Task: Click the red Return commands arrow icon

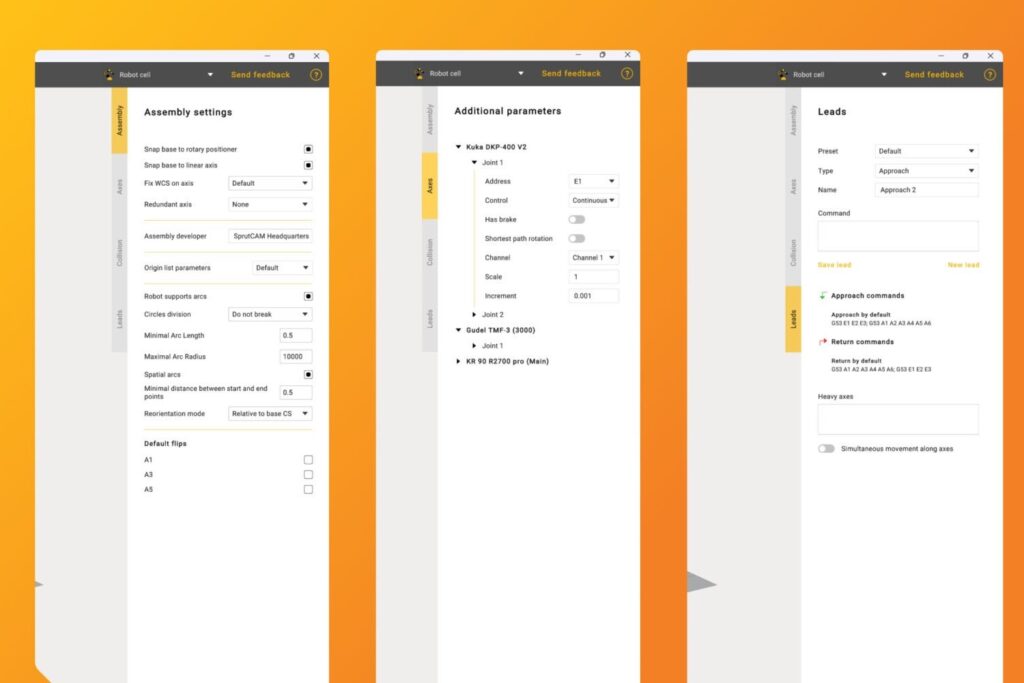Action: [x=823, y=342]
